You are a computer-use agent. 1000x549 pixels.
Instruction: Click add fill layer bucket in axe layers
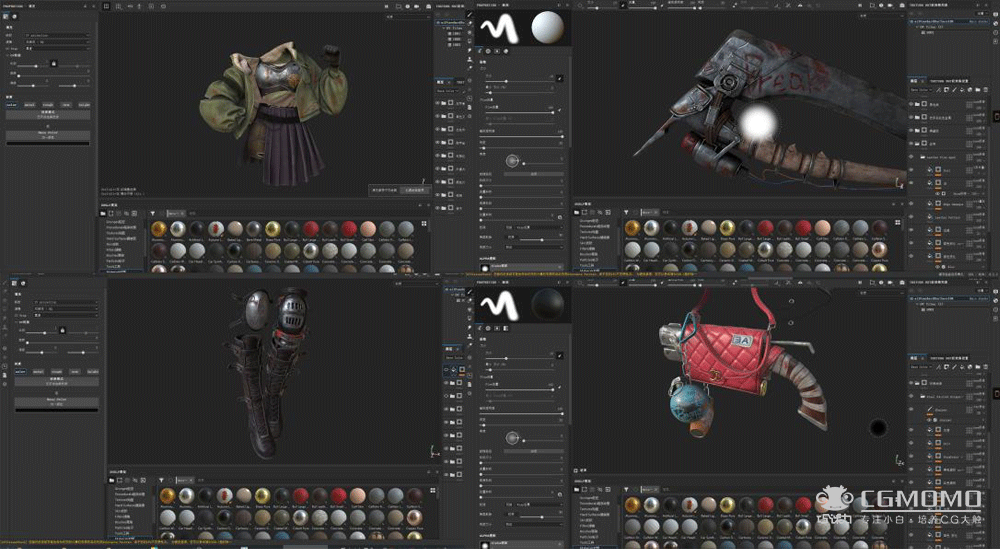click(x=962, y=90)
